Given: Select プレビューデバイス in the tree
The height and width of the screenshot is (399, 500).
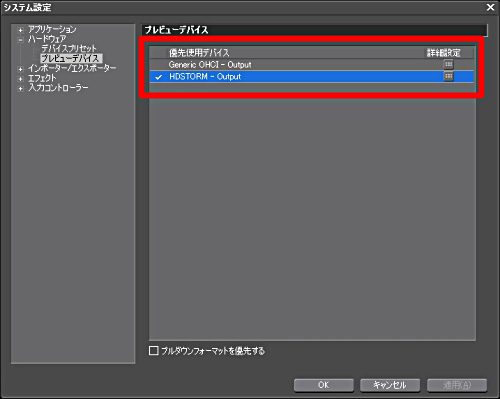Looking at the screenshot, I should pos(71,58).
